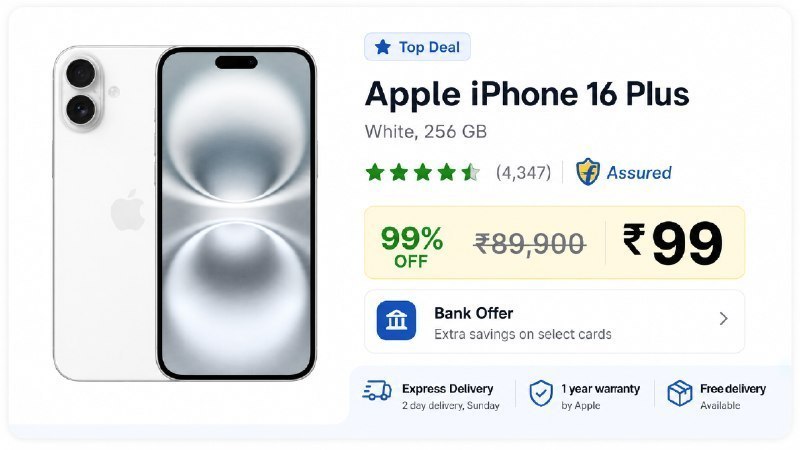Image resolution: width=800 pixels, height=450 pixels.
Task: Click the struck-through ₹89,900 original price
Action: (x=530, y=243)
